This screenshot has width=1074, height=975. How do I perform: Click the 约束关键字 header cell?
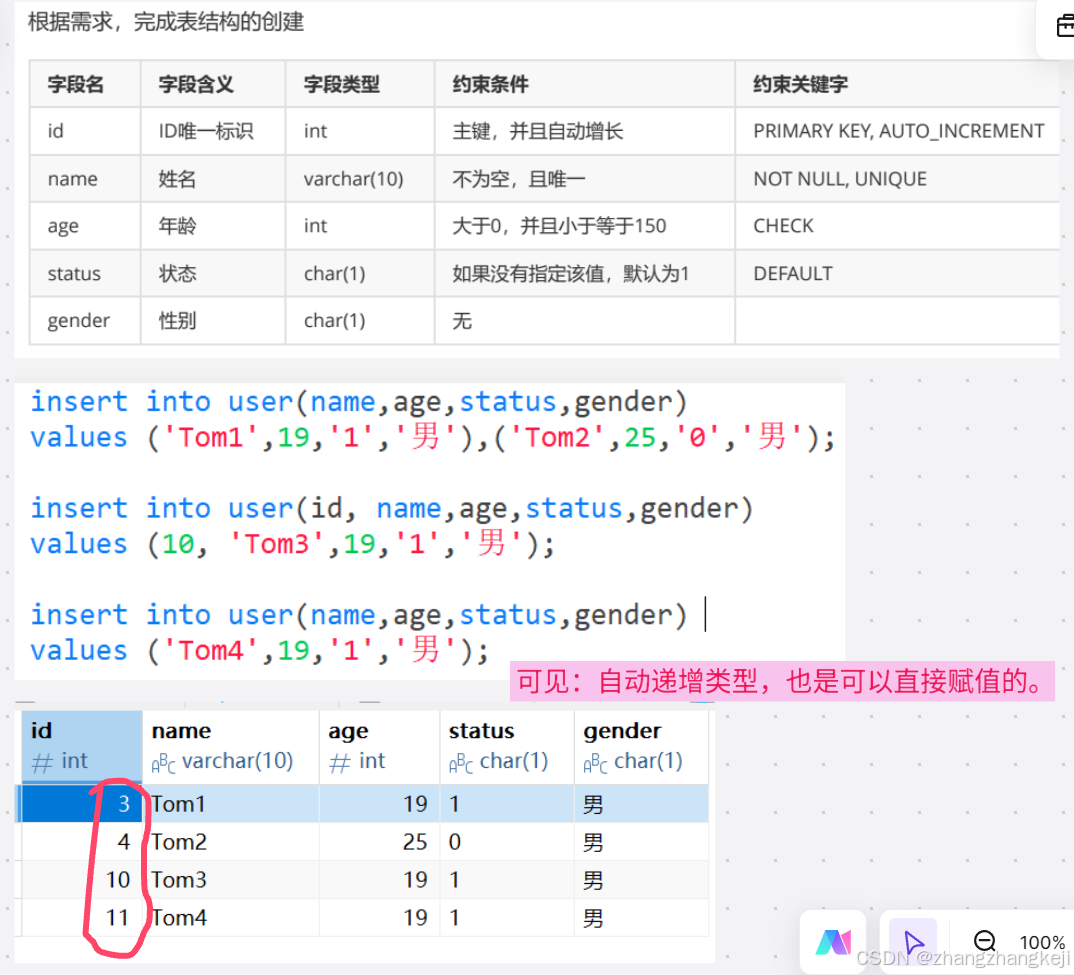click(897, 84)
